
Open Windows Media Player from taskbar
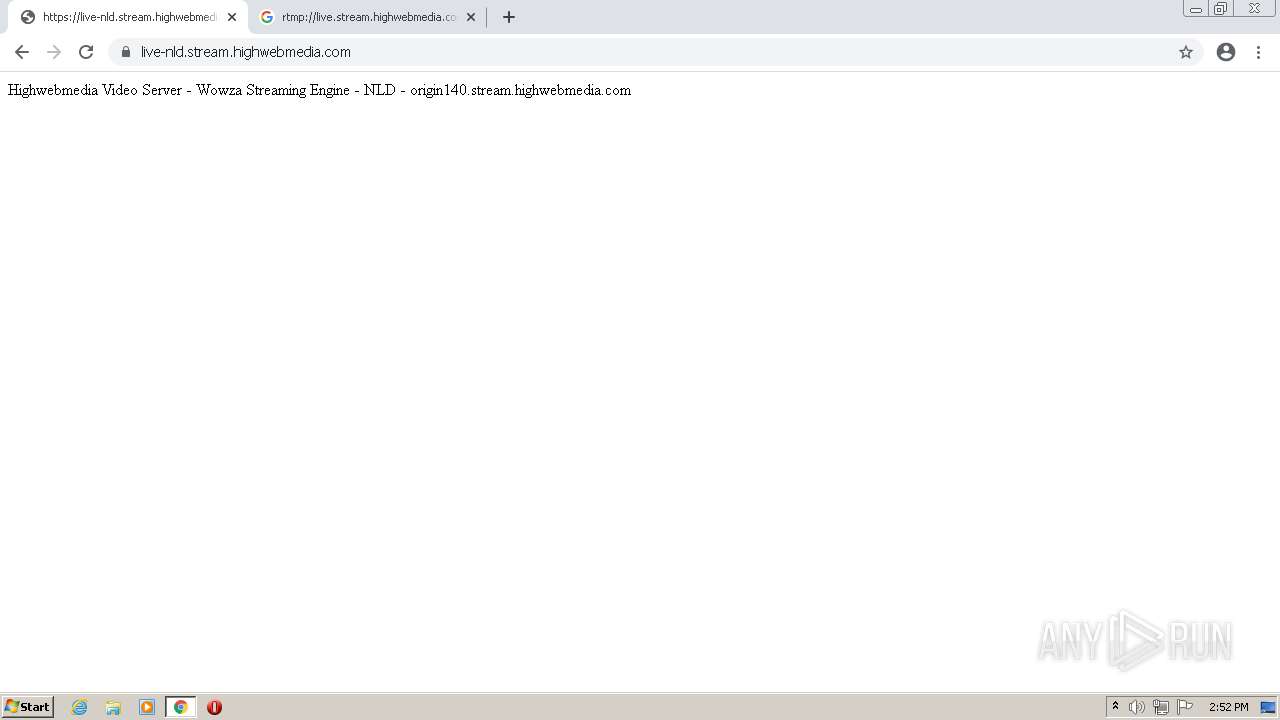pyautogui.click(x=147, y=707)
